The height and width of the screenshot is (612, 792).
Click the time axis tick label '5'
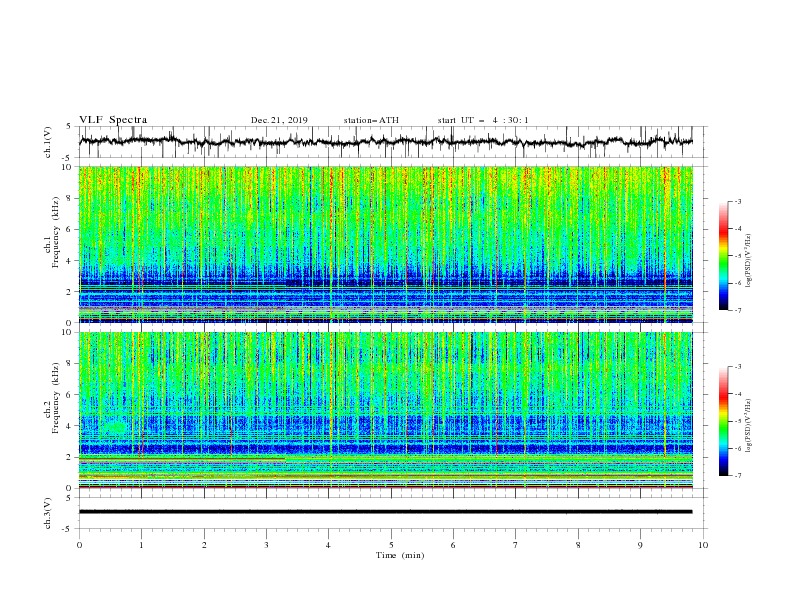[391, 545]
